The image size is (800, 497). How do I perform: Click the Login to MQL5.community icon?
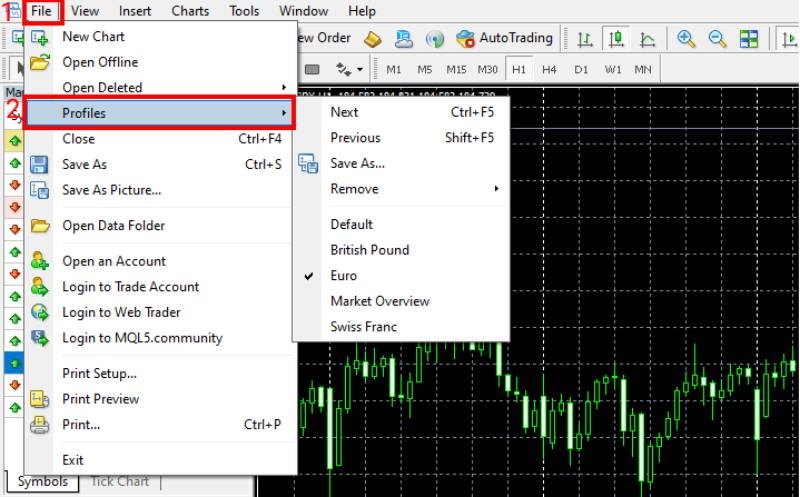tap(39, 338)
